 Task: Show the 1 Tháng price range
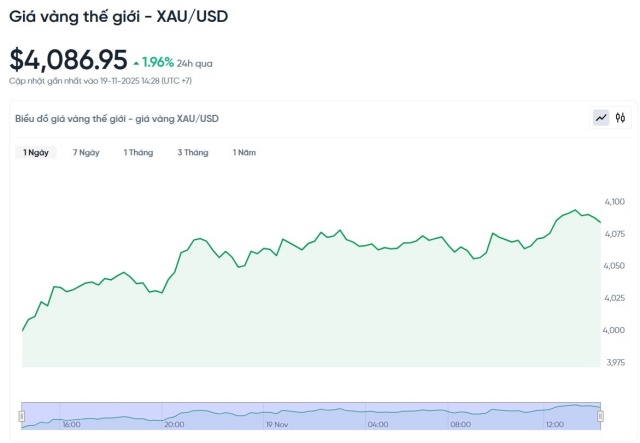click(138, 153)
